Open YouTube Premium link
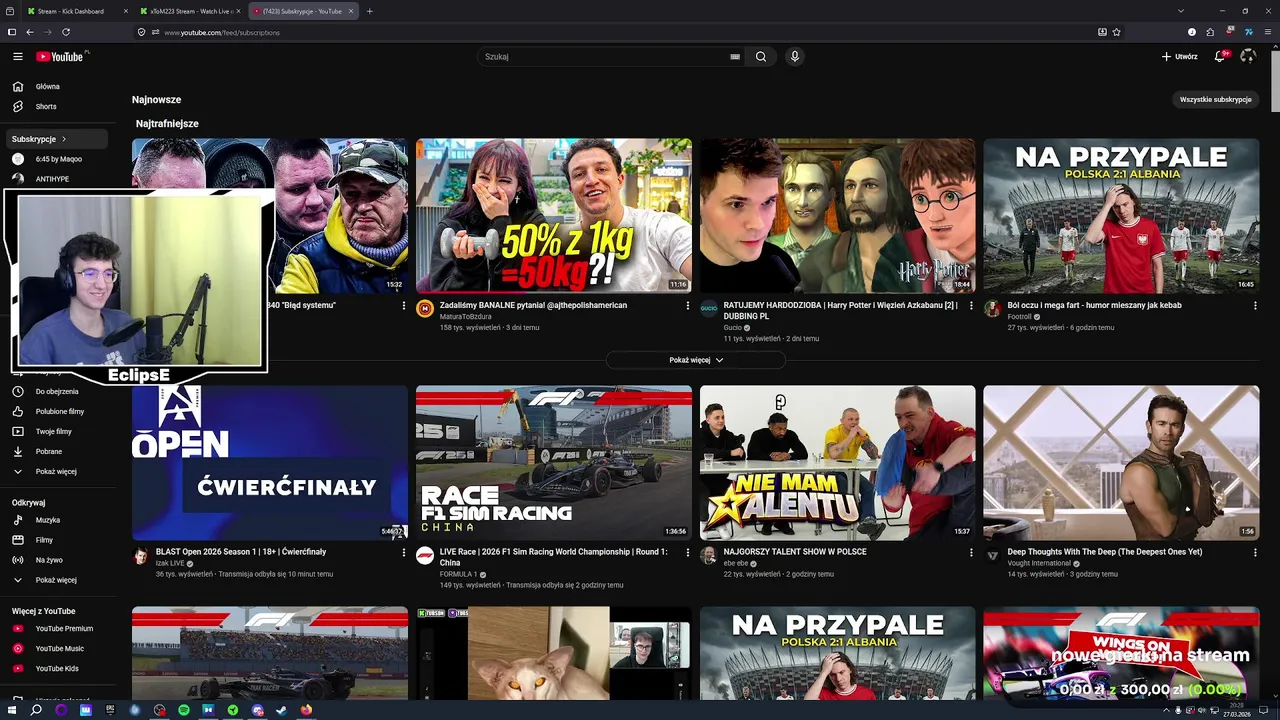The height and width of the screenshot is (720, 1280). (58, 629)
